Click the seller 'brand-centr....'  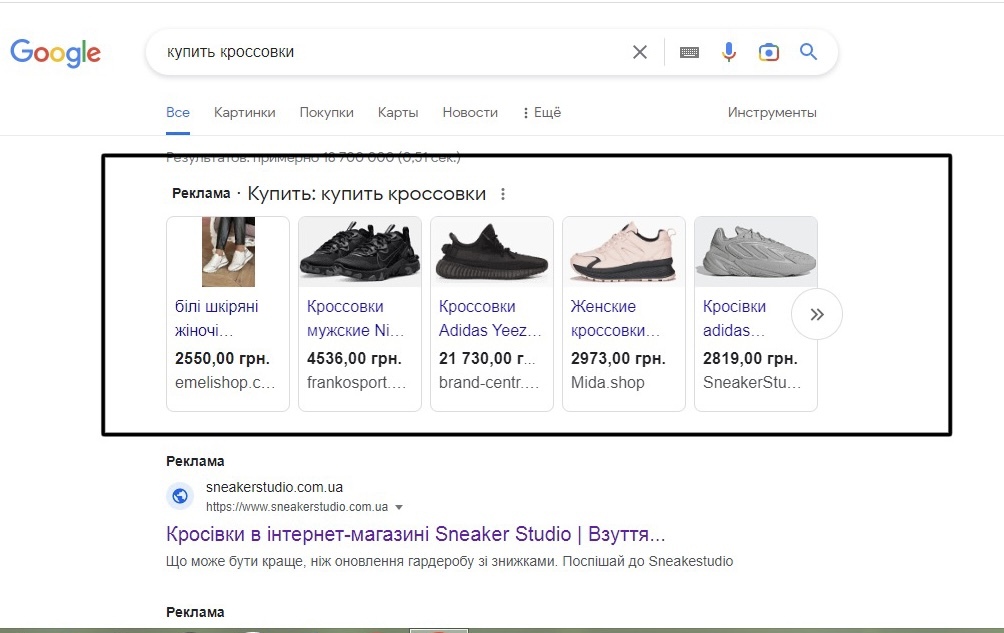click(489, 383)
